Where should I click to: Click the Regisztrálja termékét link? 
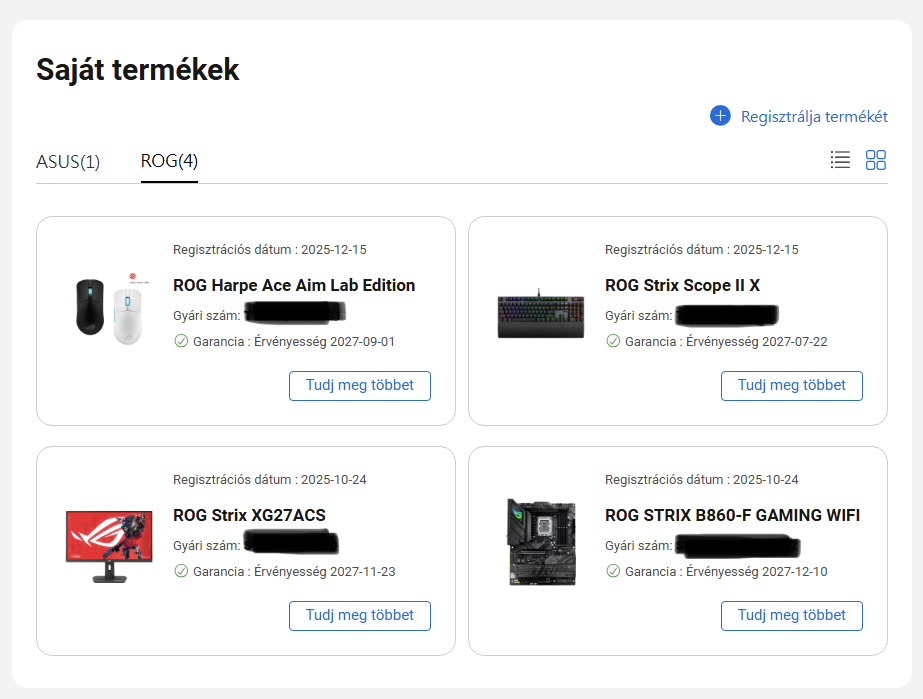tap(814, 117)
